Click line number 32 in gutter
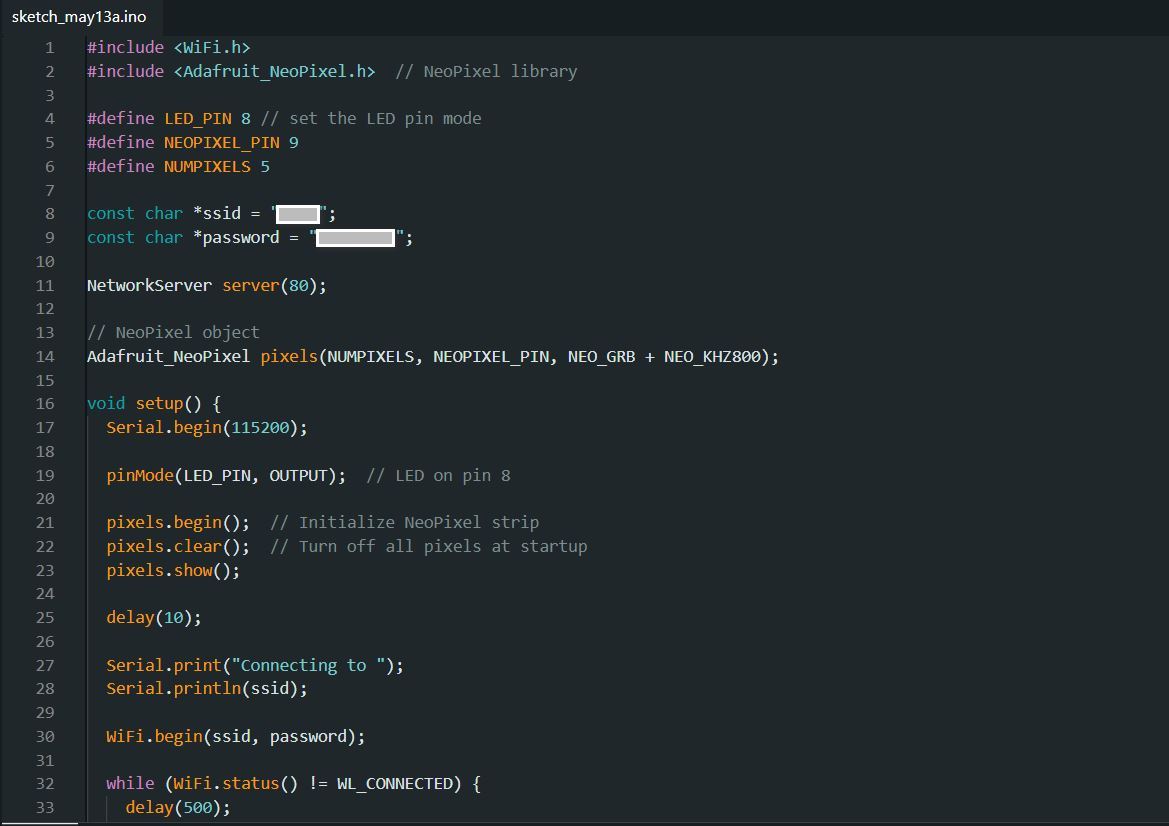 click(x=45, y=784)
